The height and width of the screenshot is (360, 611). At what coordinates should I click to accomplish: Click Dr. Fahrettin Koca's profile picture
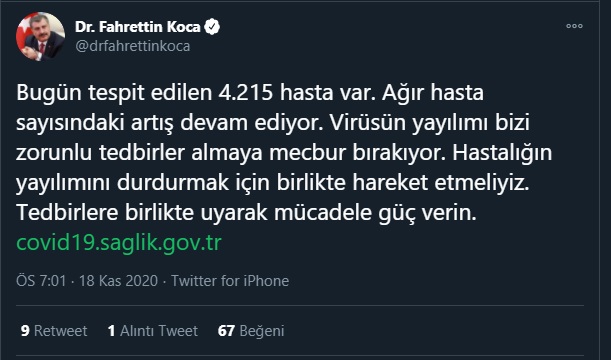click(x=41, y=36)
